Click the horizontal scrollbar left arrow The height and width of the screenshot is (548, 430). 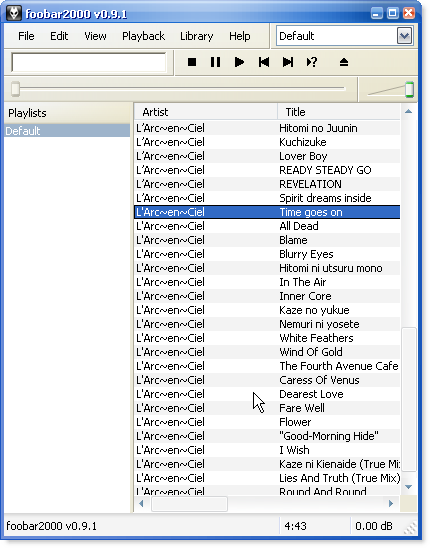point(141,504)
